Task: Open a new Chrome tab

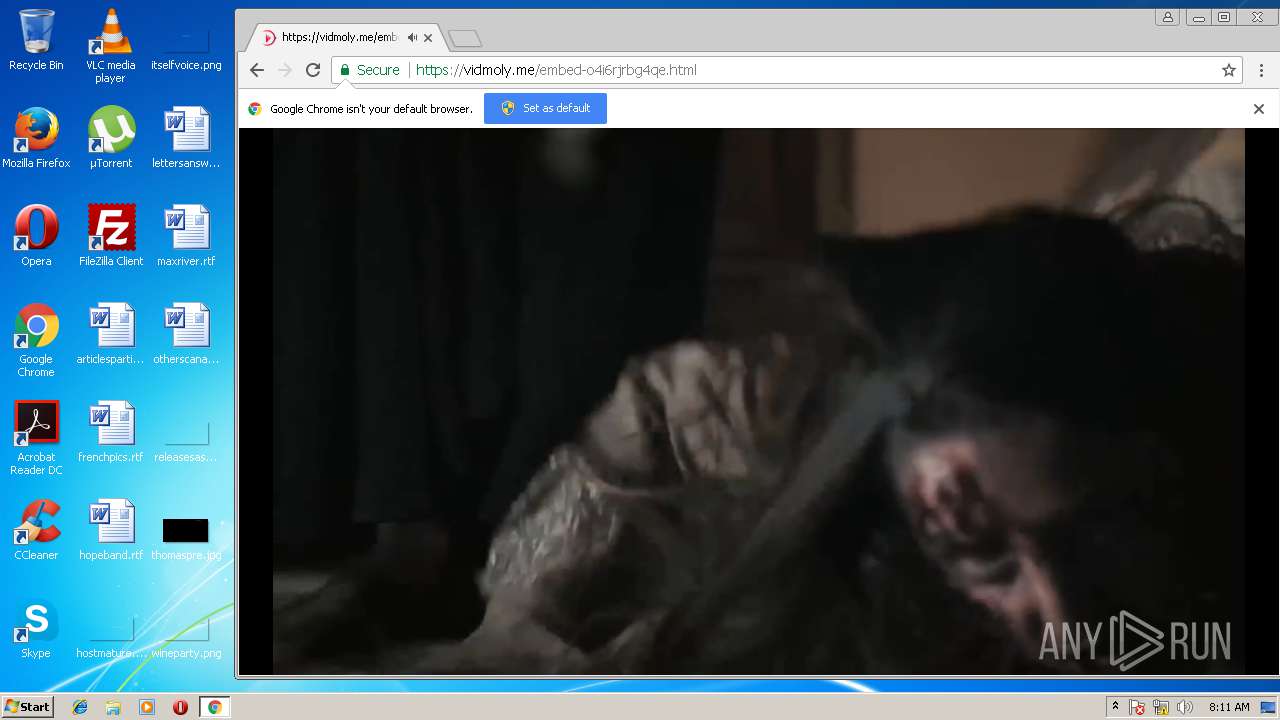Action: click(465, 39)
